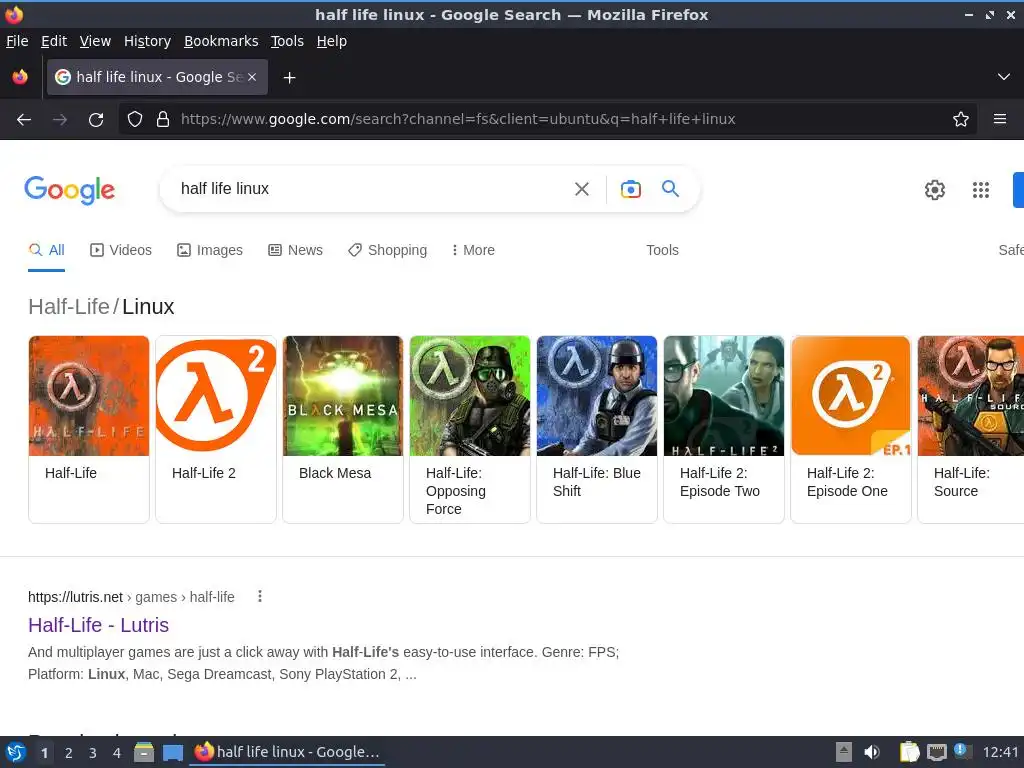Select Half-Life: Blue Shift card
The height and width of the screenshot is (768, 1024).
coord(597,429)
